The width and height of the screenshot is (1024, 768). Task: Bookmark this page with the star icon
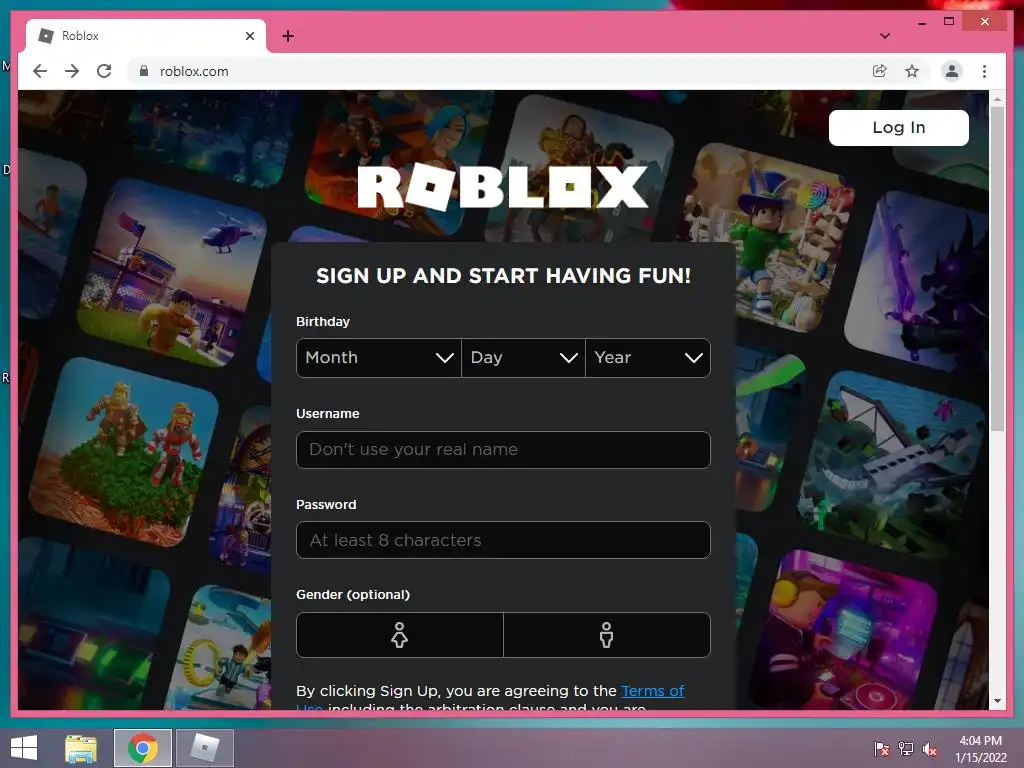point(912,71)
